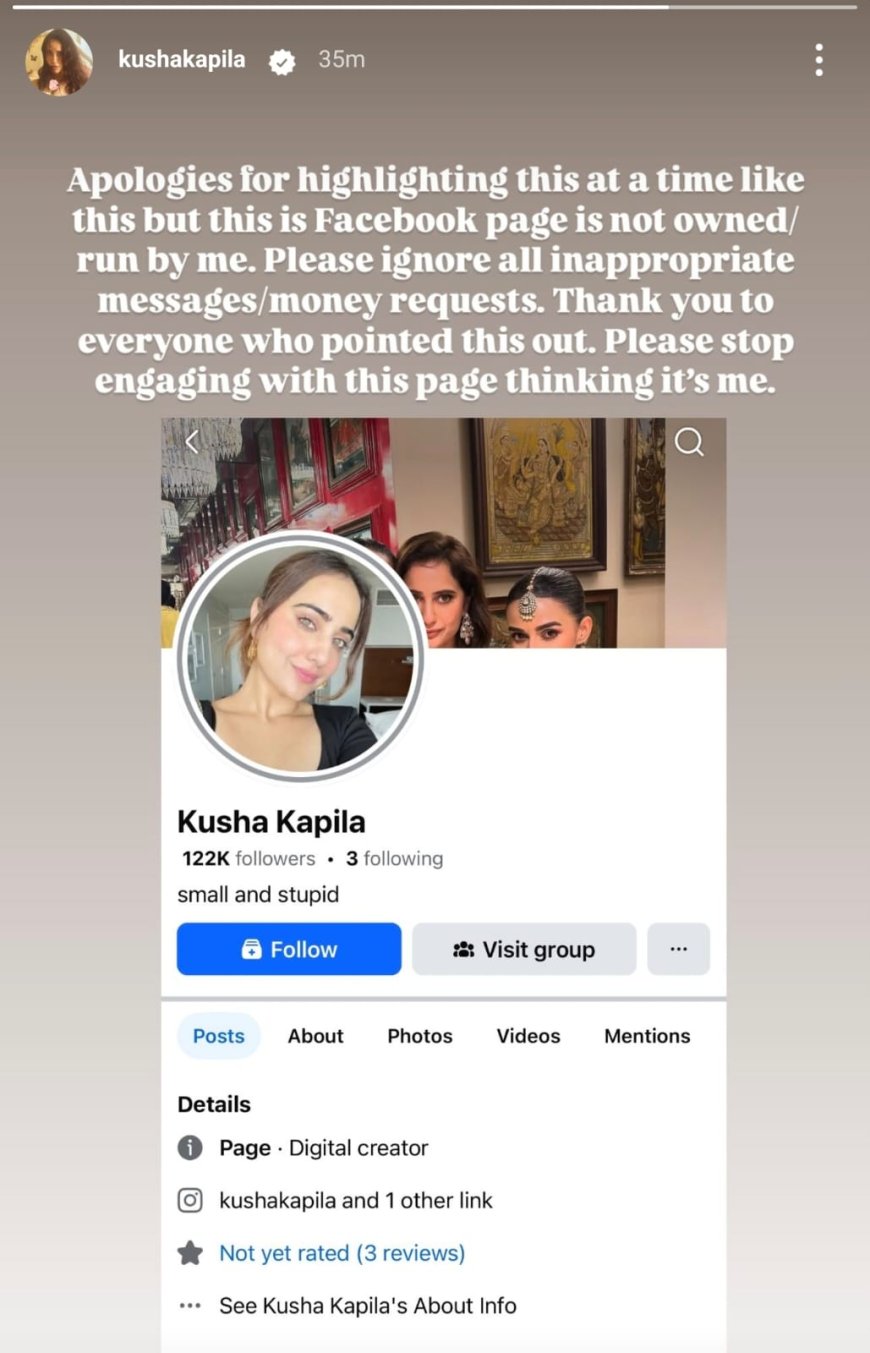
Task: Open the profile picture of the Facebook page
Action: coord(301,657)
